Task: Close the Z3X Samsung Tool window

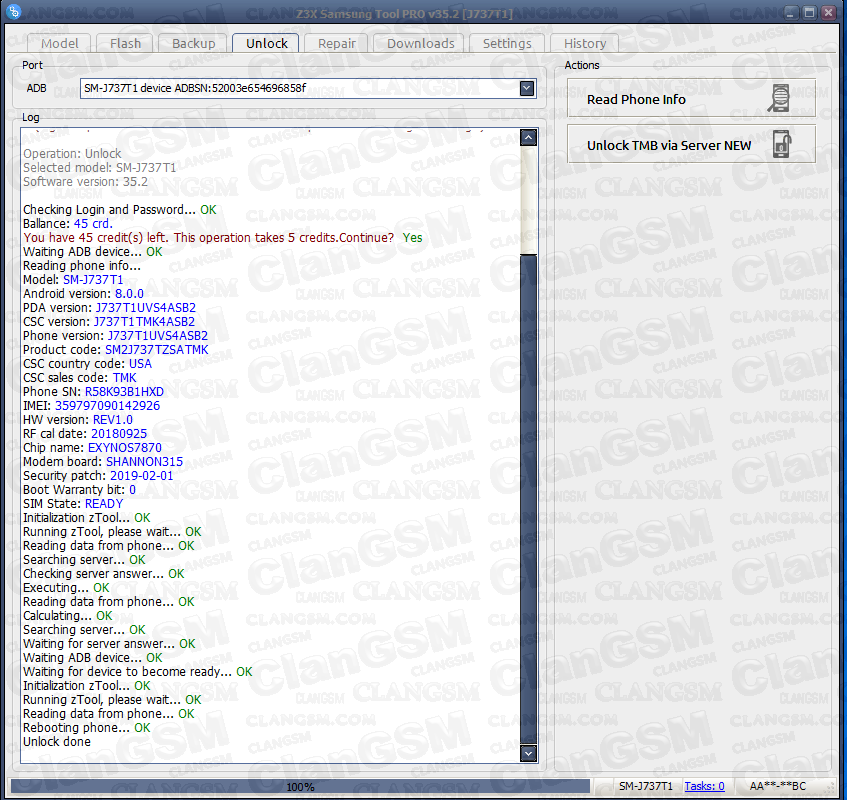Action: point(828,12)
